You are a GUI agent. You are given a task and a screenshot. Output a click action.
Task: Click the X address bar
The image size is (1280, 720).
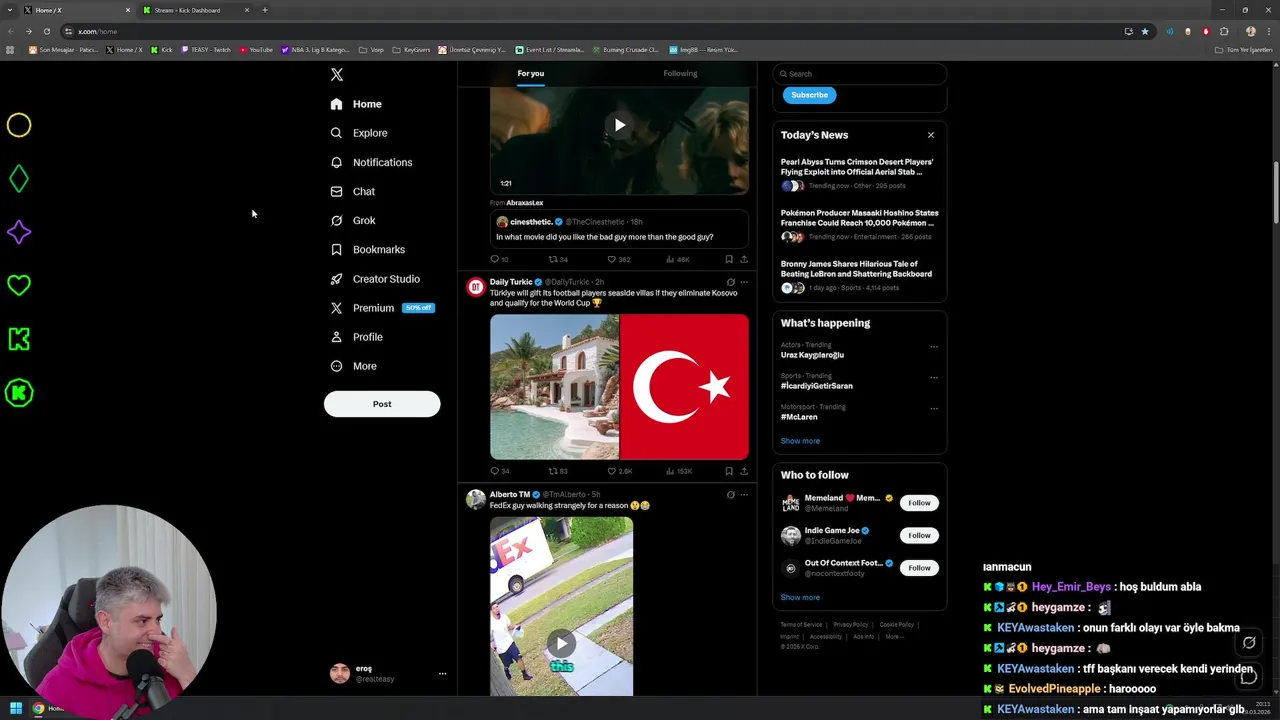pos(590,31)
